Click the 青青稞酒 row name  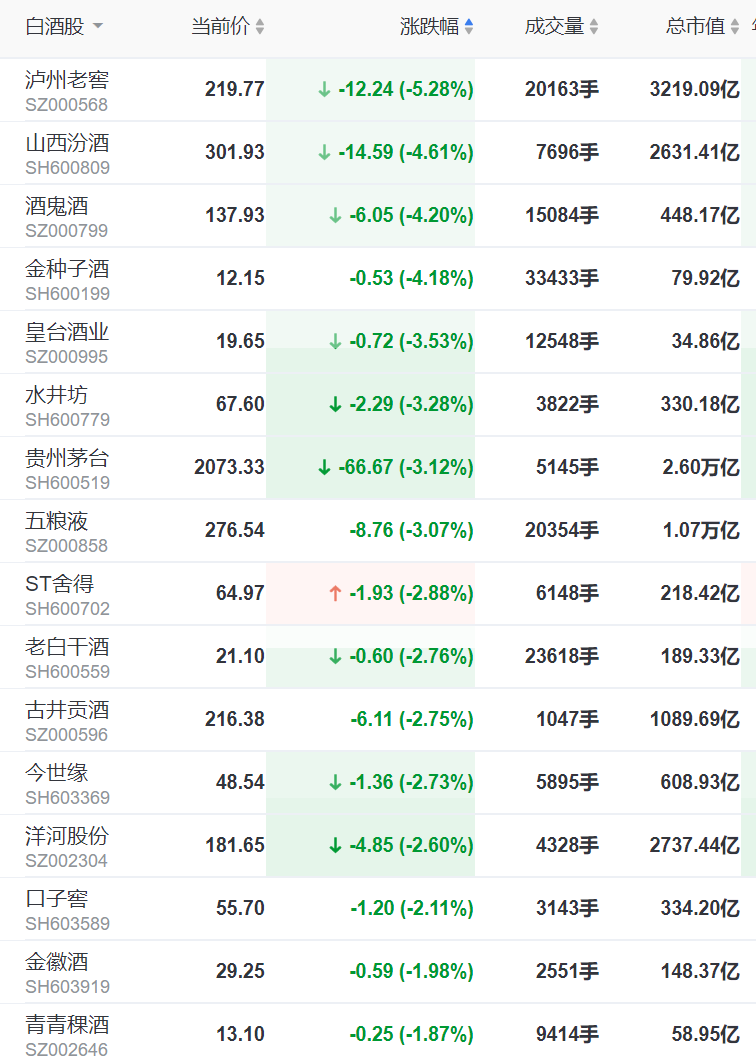click(67, 1025)
